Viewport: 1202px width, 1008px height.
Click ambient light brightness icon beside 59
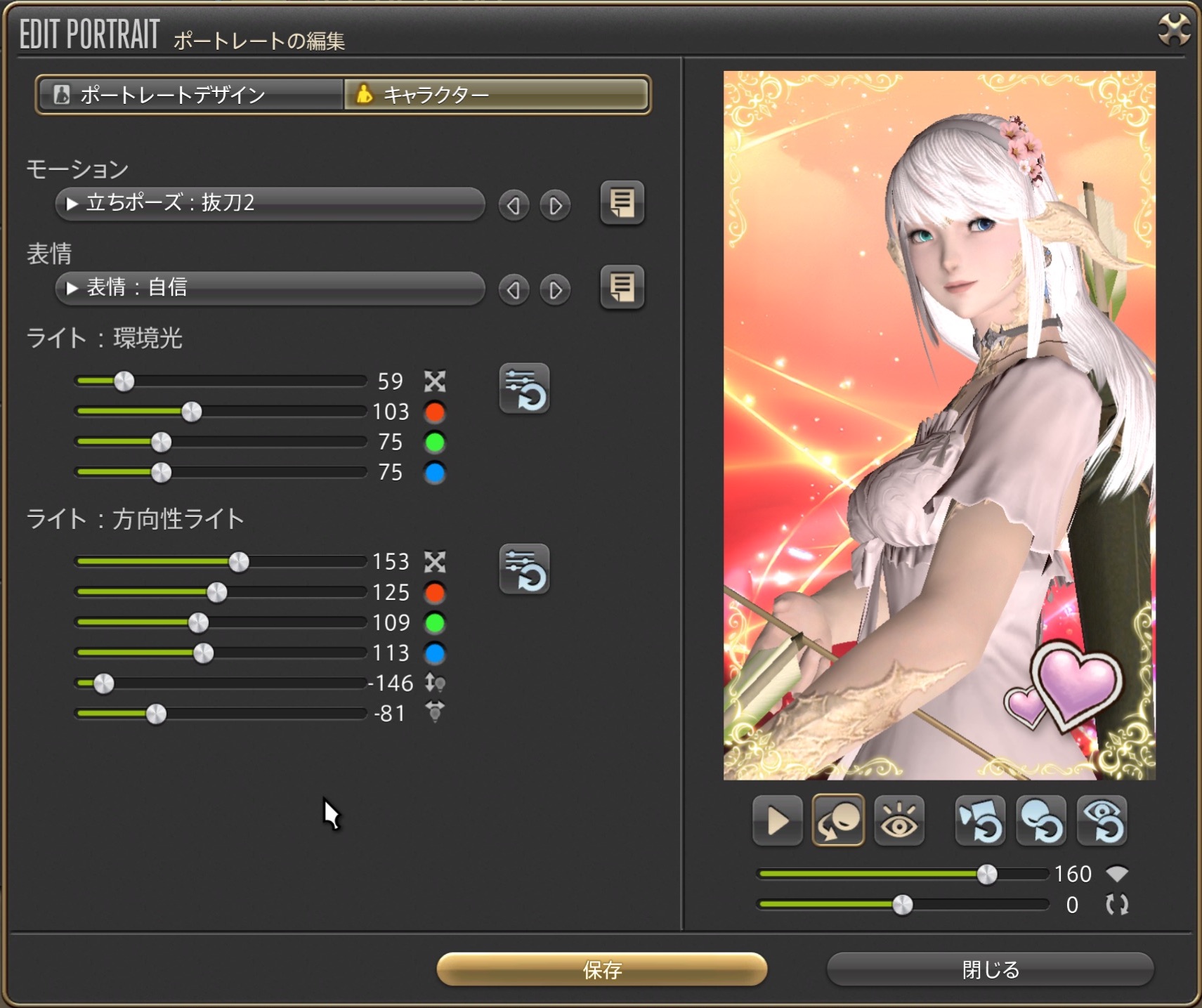[x=435, y=381]
